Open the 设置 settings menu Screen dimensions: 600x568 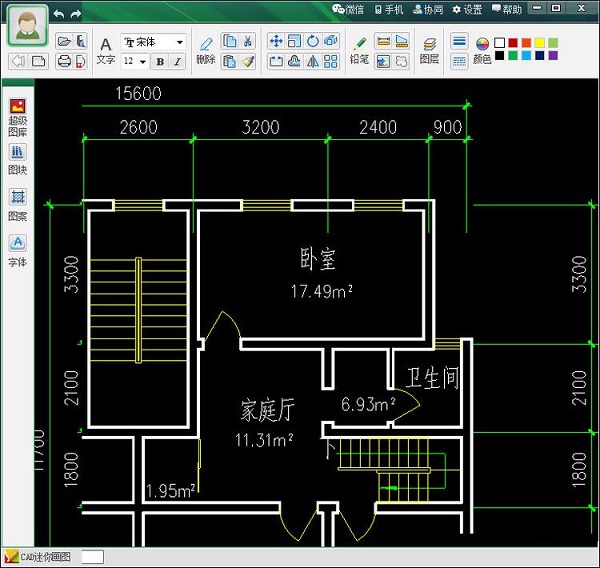467,9
